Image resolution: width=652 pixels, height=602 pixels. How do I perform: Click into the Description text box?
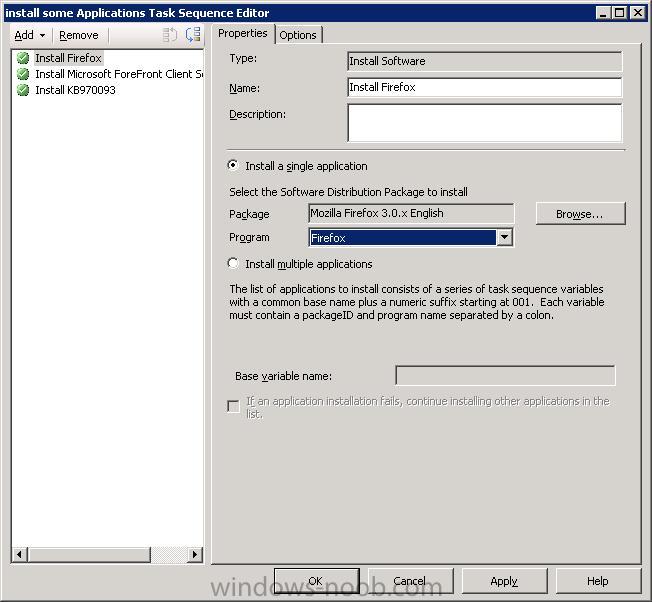484,123
